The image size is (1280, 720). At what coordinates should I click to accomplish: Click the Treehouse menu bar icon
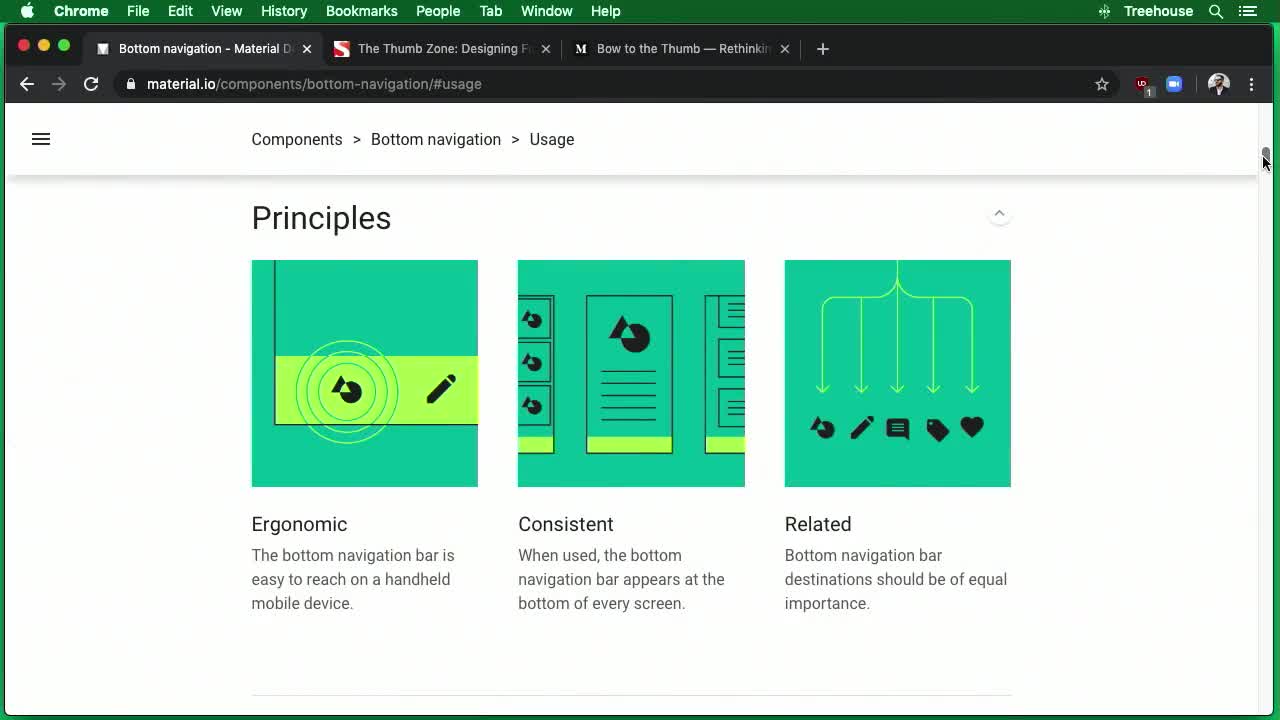pyautogui.click(x=1104, y=11)
